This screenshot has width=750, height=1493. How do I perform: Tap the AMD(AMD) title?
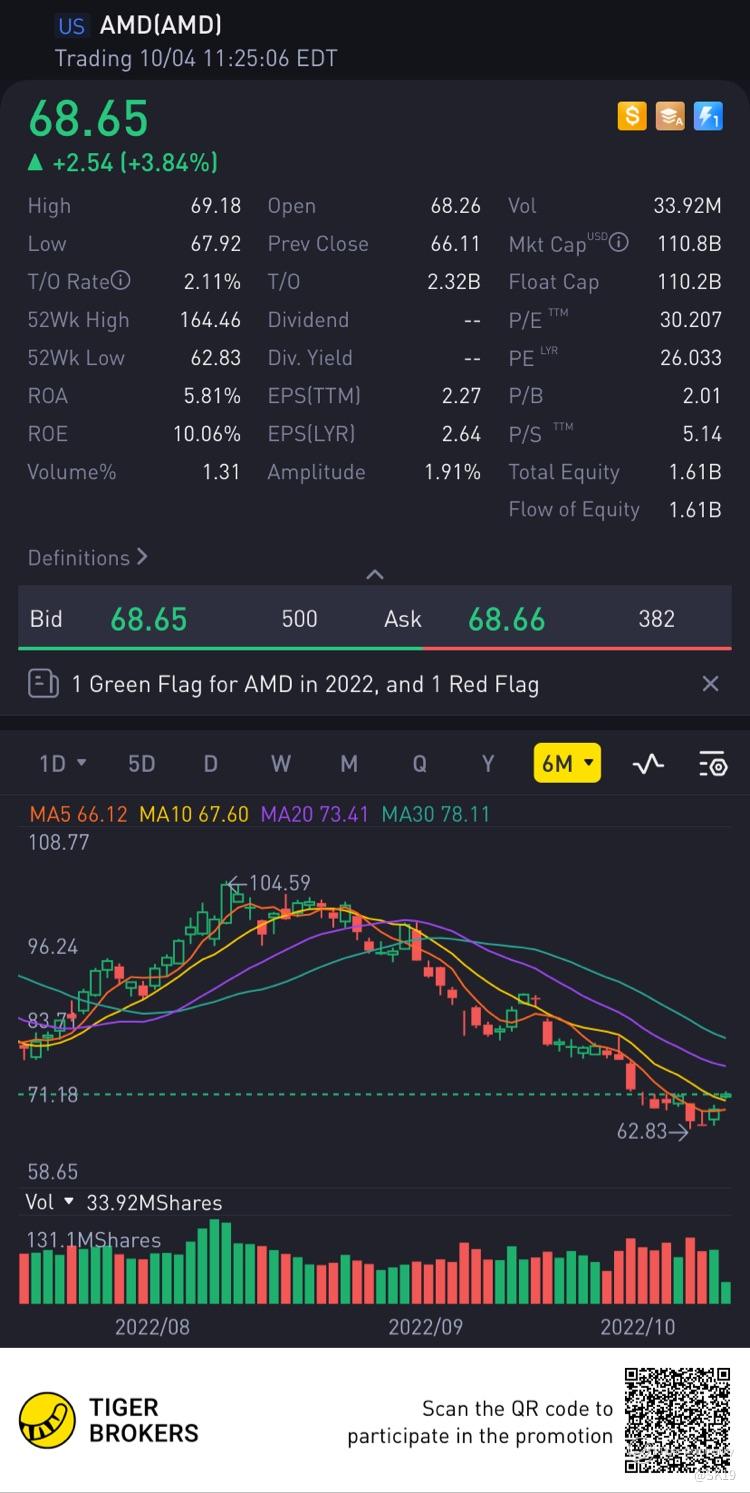(161, 25)
